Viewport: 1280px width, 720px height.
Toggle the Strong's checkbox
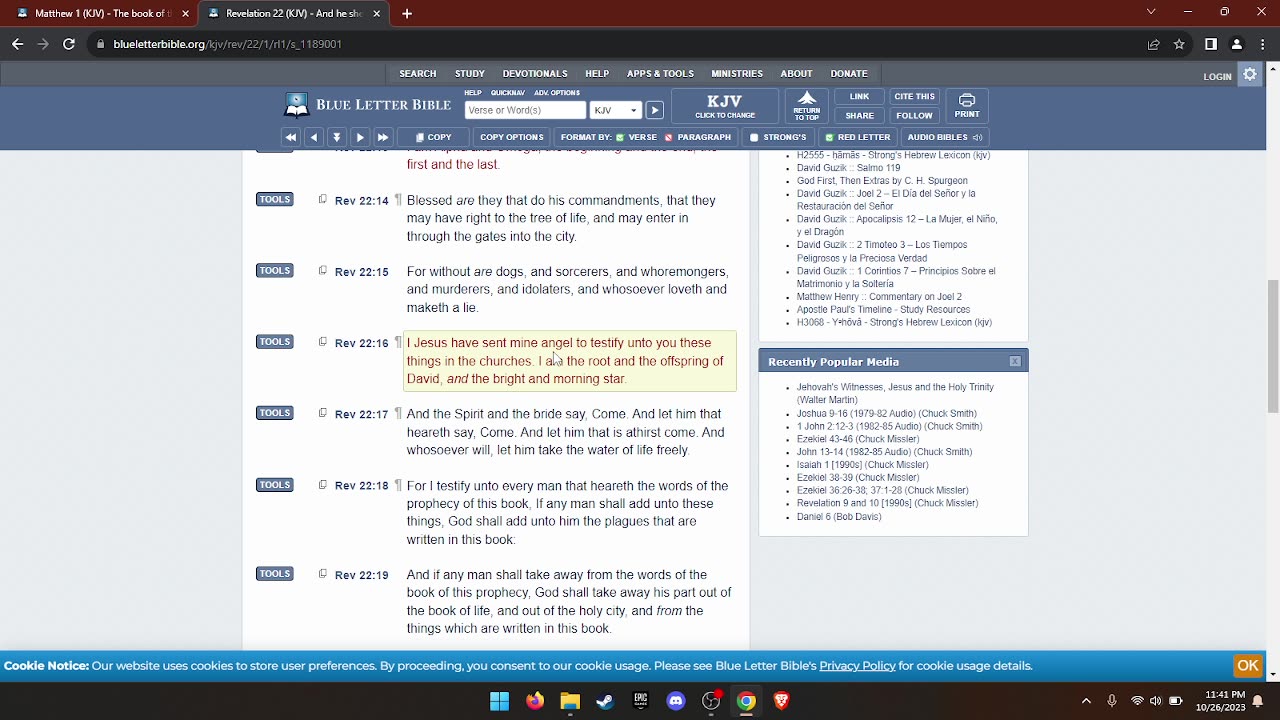click(x=755, y=137)
